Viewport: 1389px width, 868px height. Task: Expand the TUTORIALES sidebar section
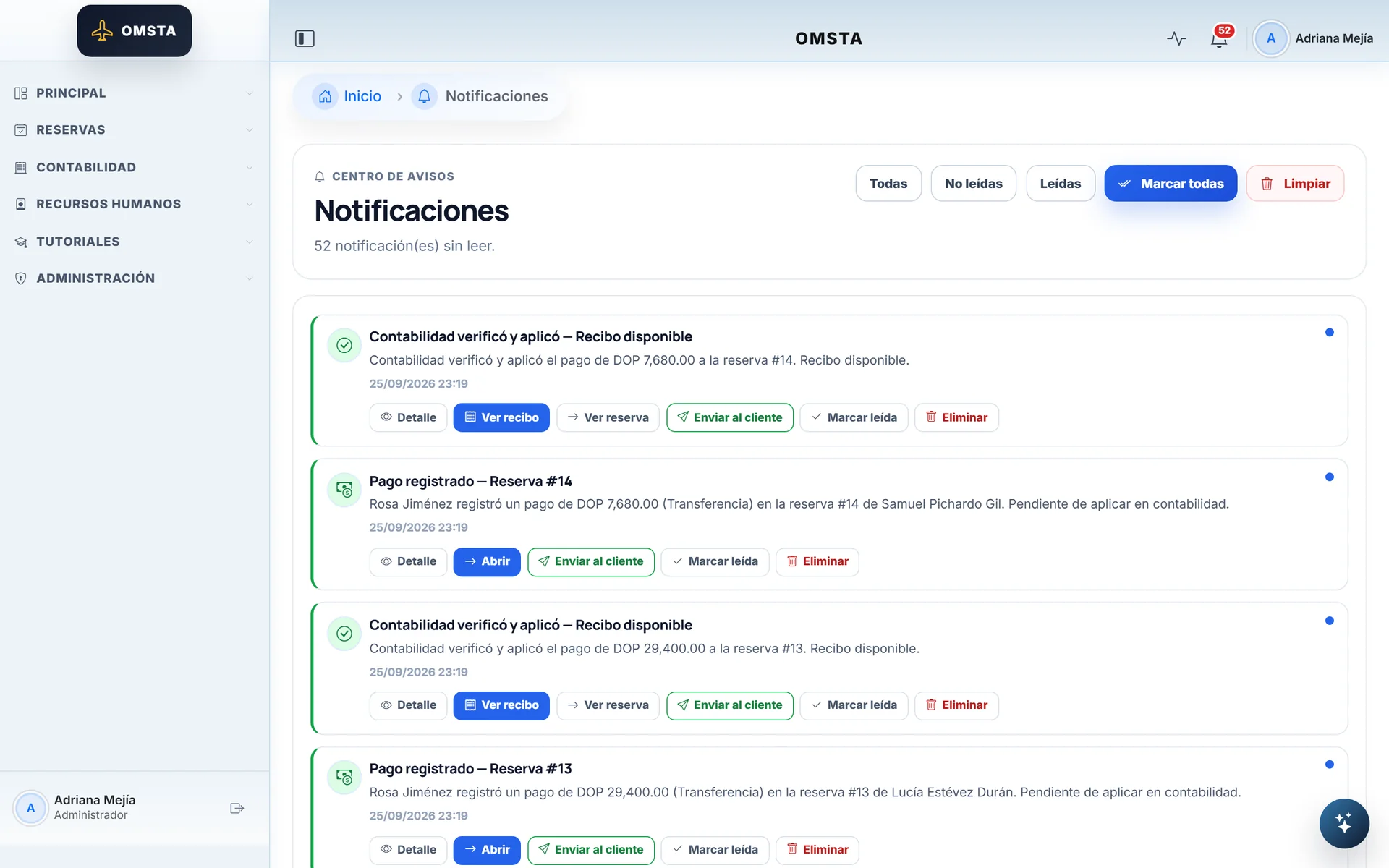point(135,242)
